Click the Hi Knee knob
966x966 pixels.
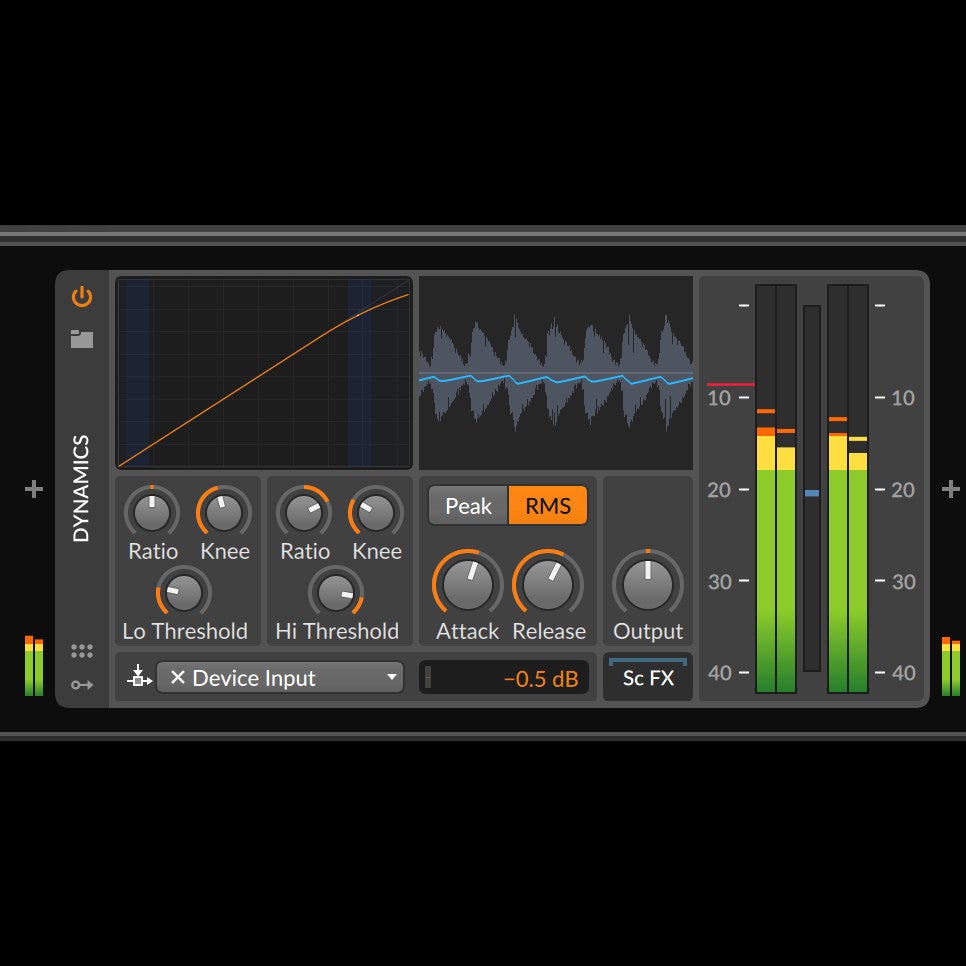tap(376, 512)
